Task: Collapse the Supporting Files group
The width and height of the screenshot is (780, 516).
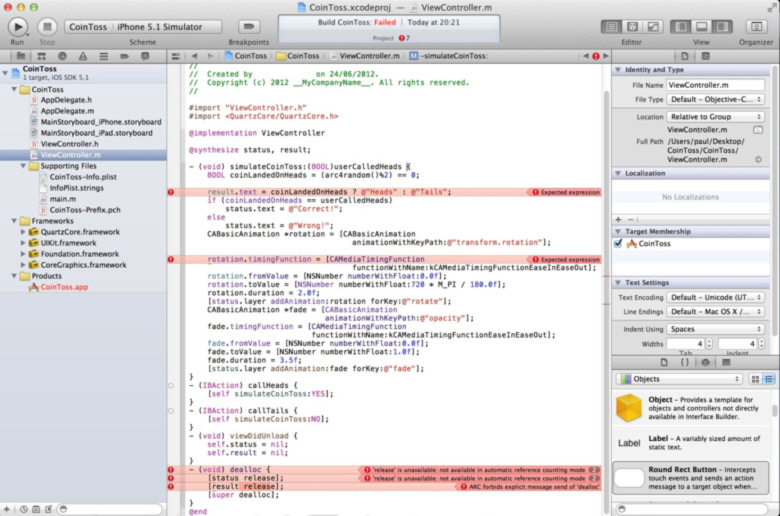Action: (x=23, y=166)
